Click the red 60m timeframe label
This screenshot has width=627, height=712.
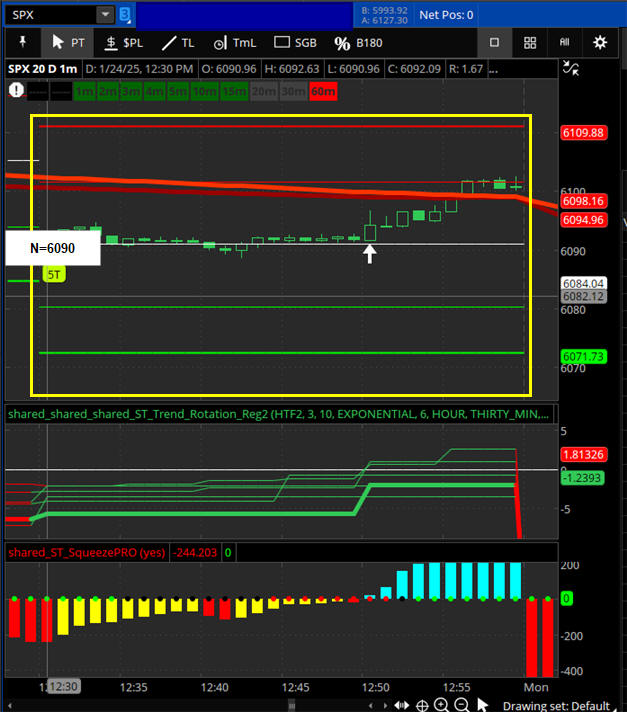(323, 92)
